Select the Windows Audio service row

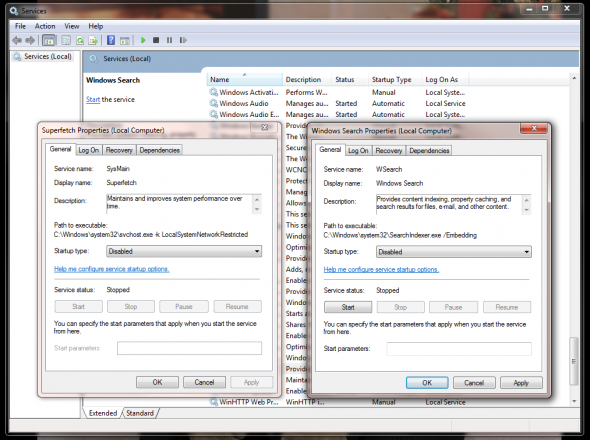[x=337, y=103]
